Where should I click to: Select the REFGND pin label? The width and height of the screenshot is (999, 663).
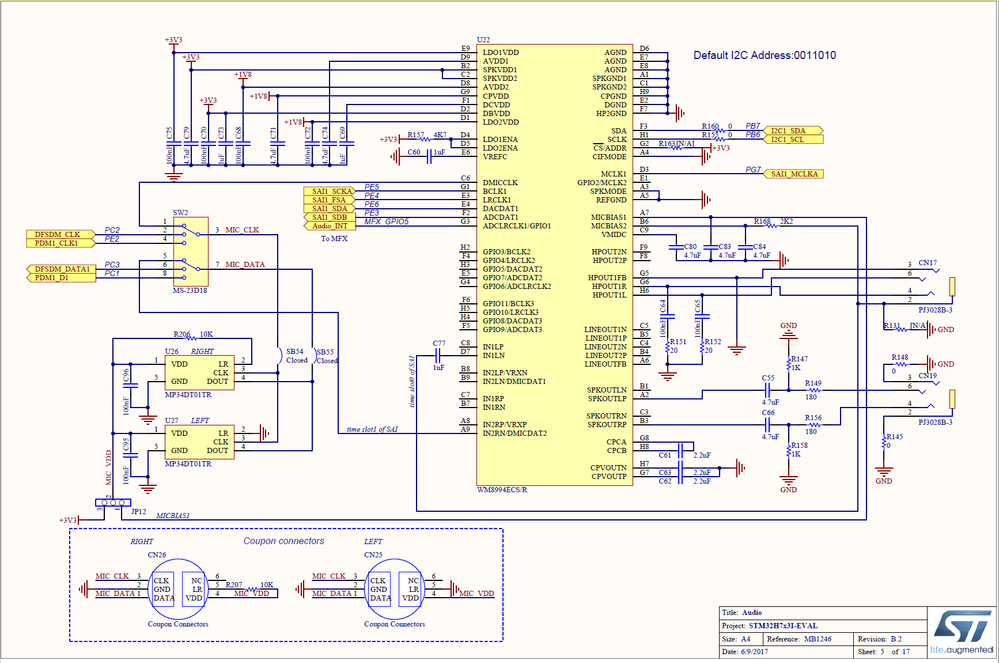(x=610, y=200)
